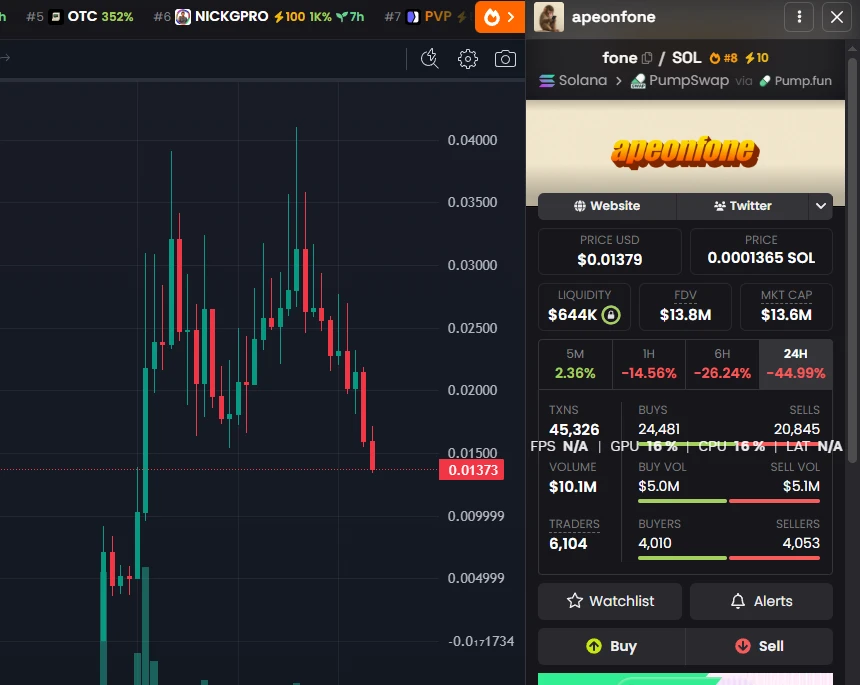Expand more social links dropdown
Viewport: 860px width, 685px height.
click(821, 206)
